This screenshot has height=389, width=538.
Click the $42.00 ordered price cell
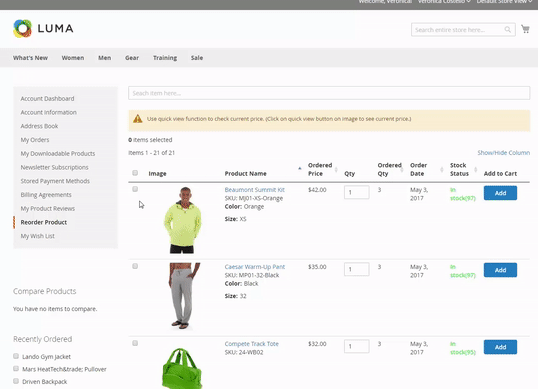(317, 190)
